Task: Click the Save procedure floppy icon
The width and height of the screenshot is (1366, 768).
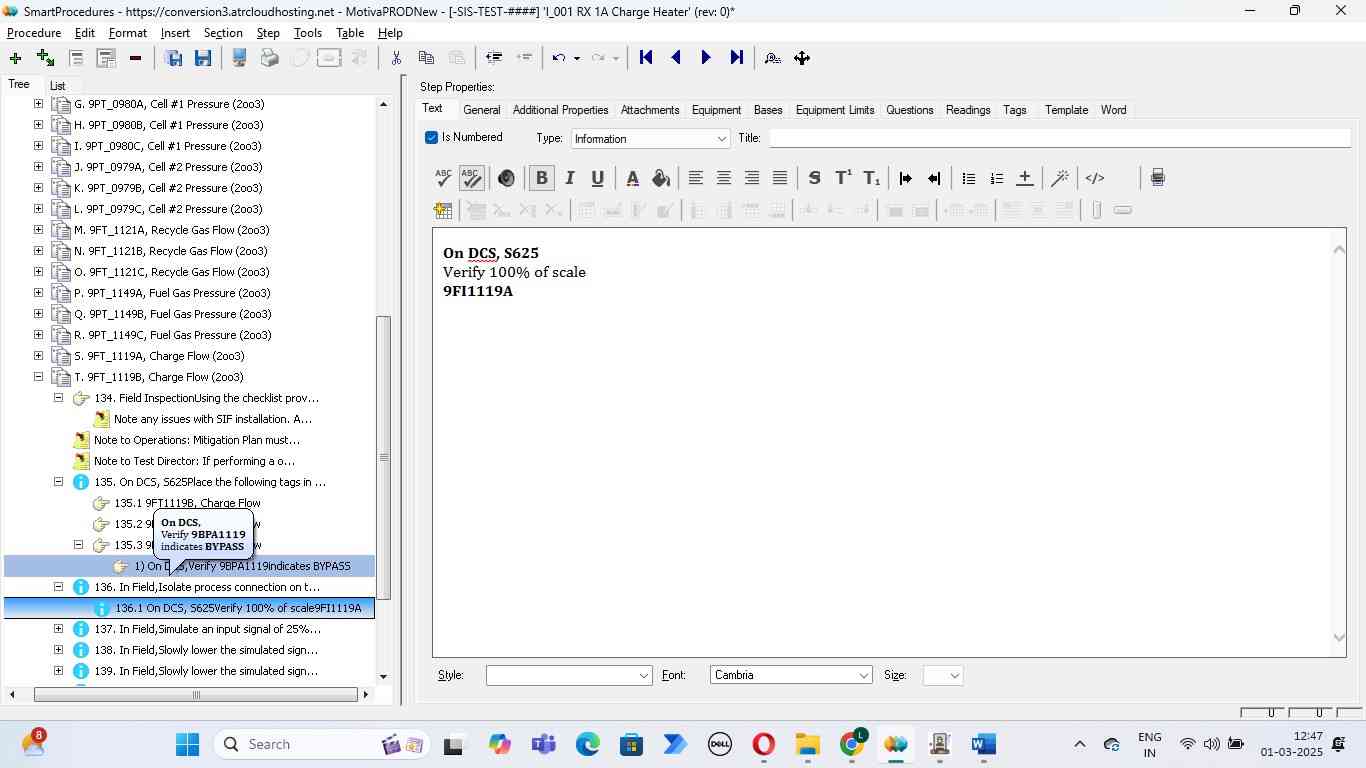Action: [203, 58]
